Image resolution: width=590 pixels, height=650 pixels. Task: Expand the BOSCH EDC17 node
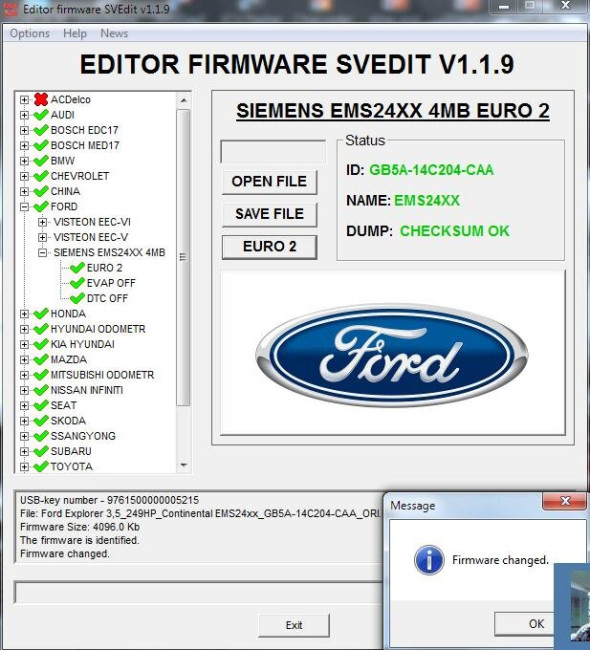24,130
